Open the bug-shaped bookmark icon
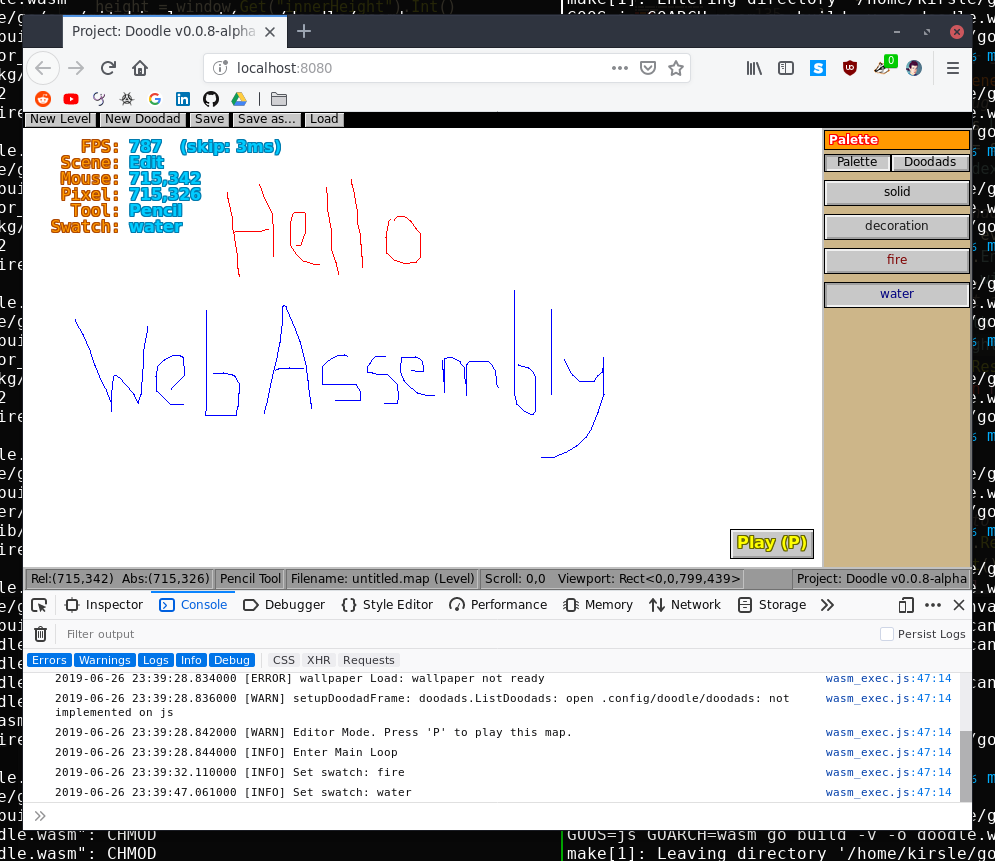 [x=127, y=99]
